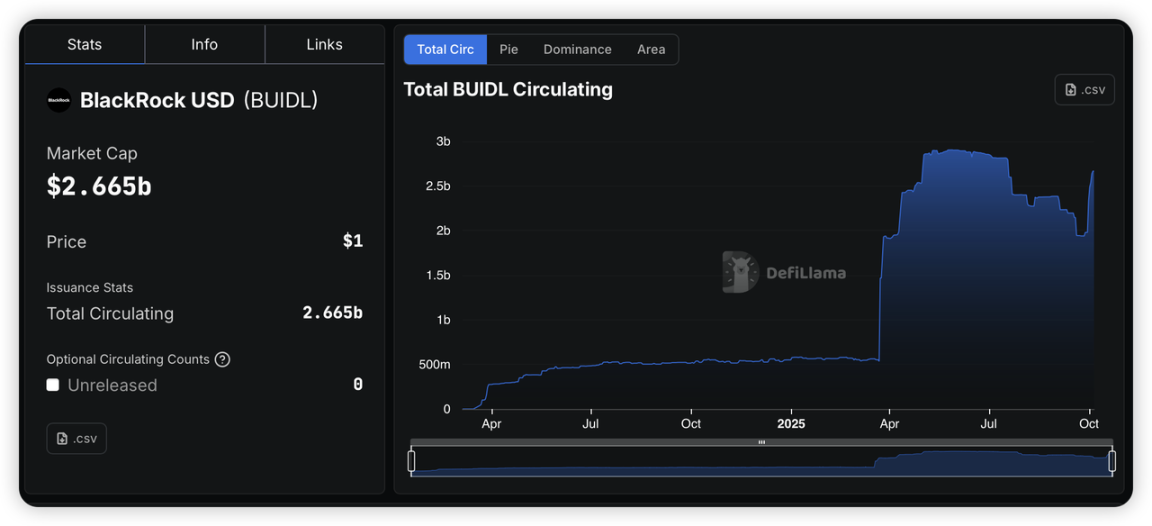Click the left handle of the time range slider

coord(411,461)
